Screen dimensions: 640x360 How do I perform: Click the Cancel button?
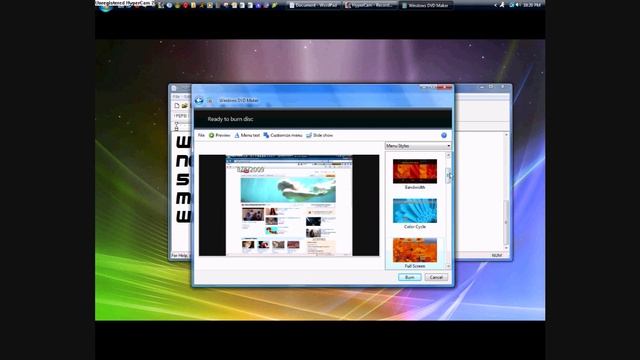pos(436,277)
